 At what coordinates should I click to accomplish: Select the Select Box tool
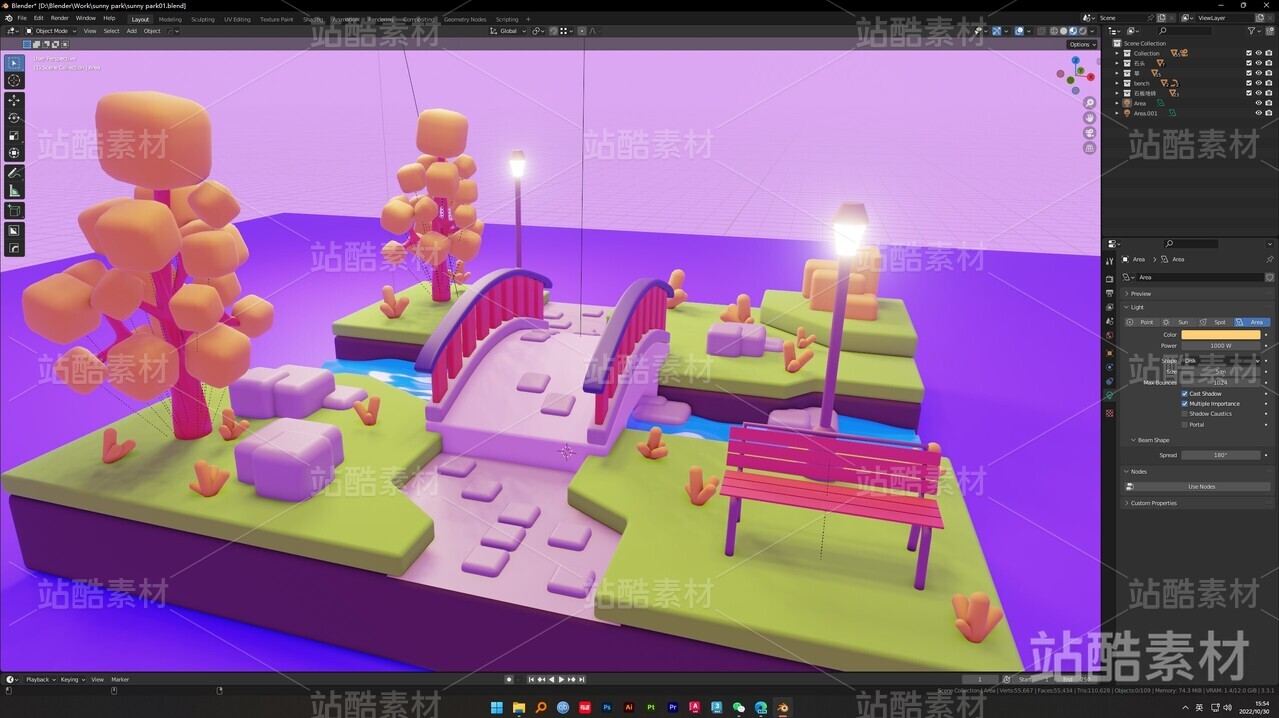[14, 63]
